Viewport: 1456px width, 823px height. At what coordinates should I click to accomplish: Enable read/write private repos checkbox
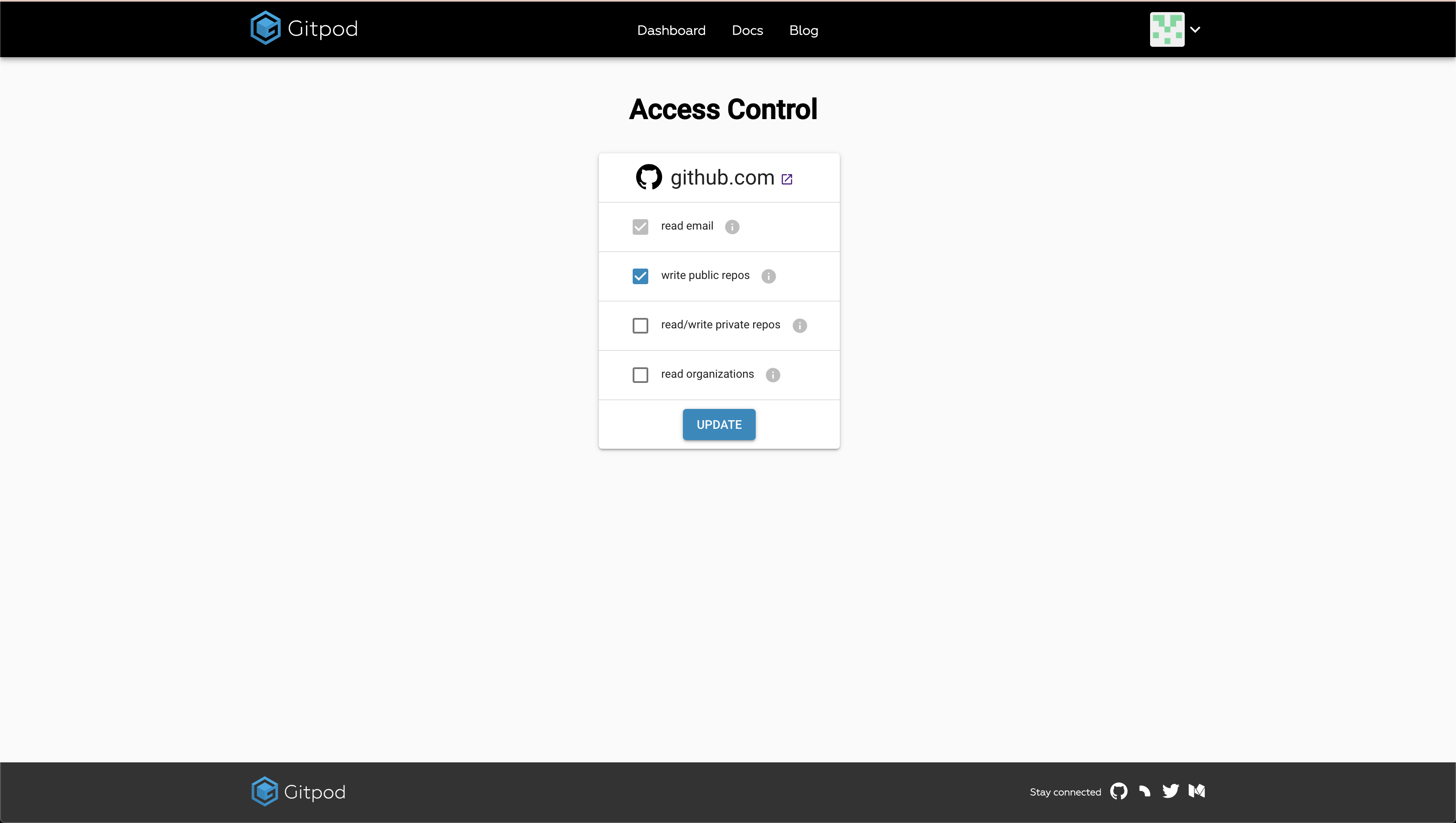640,326
